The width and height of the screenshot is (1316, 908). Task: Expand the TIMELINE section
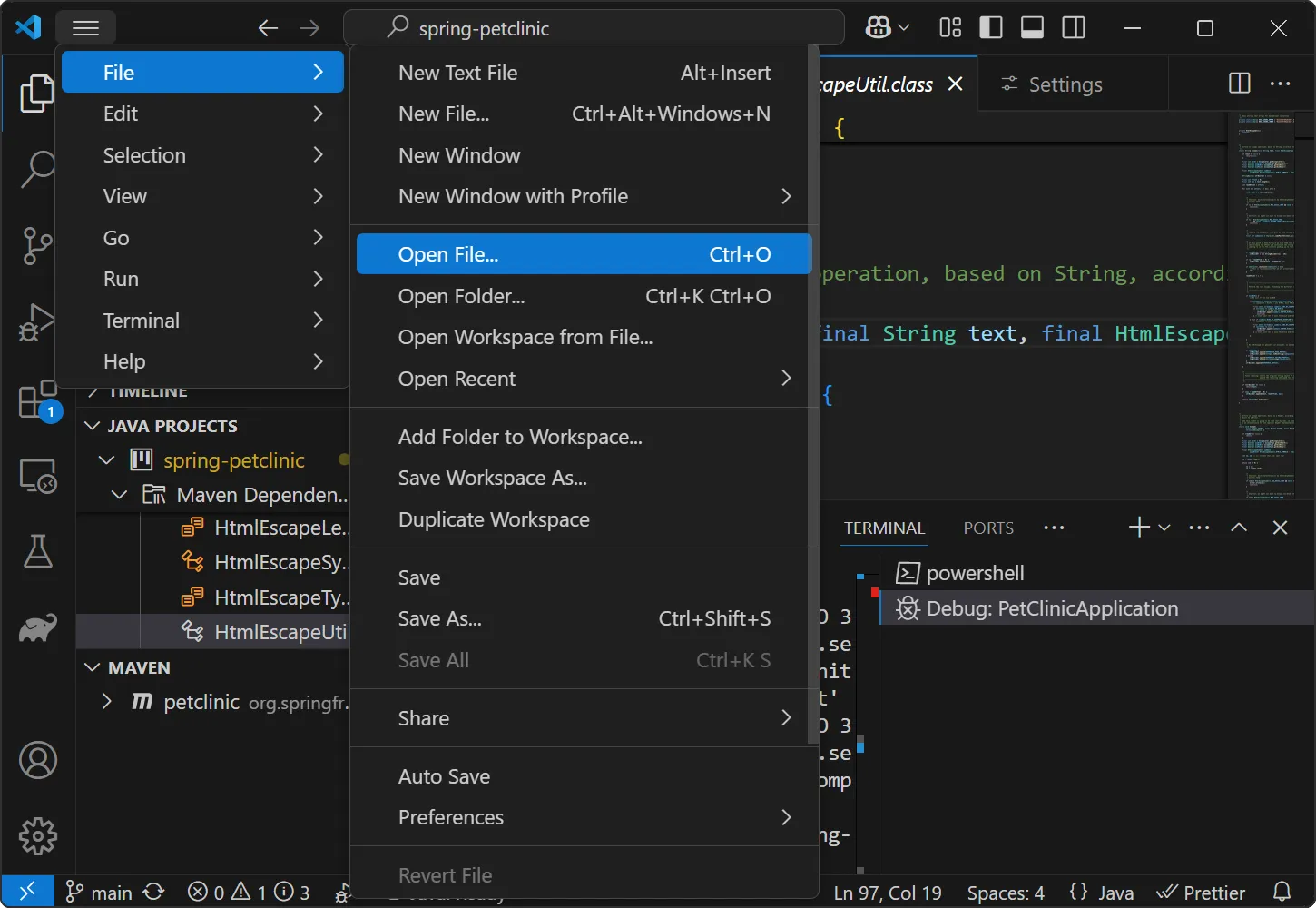pyautogui.click(x=93, y=392)
